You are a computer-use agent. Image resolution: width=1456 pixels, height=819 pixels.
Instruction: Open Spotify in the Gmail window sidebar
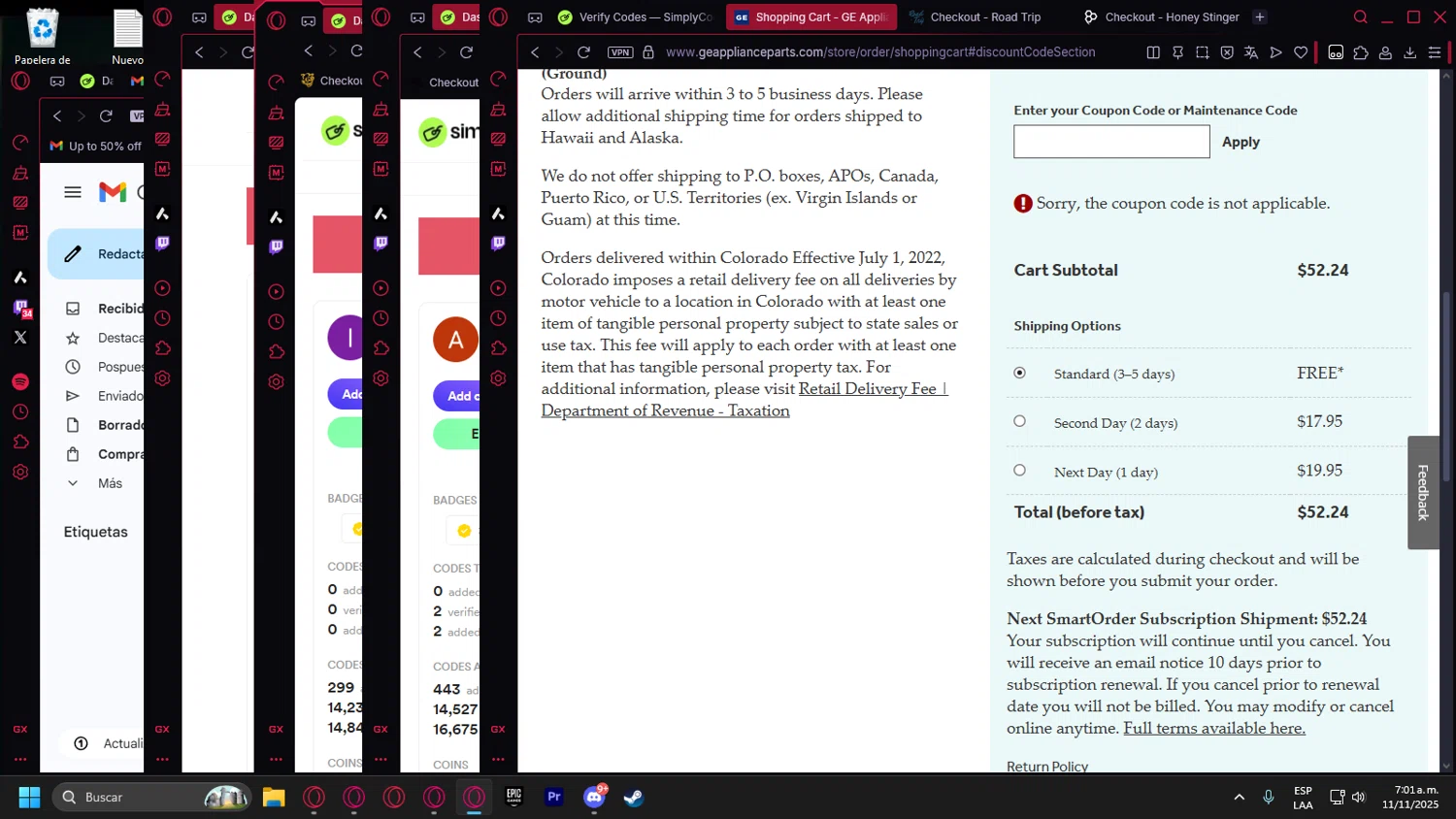(x=20, y=382)
